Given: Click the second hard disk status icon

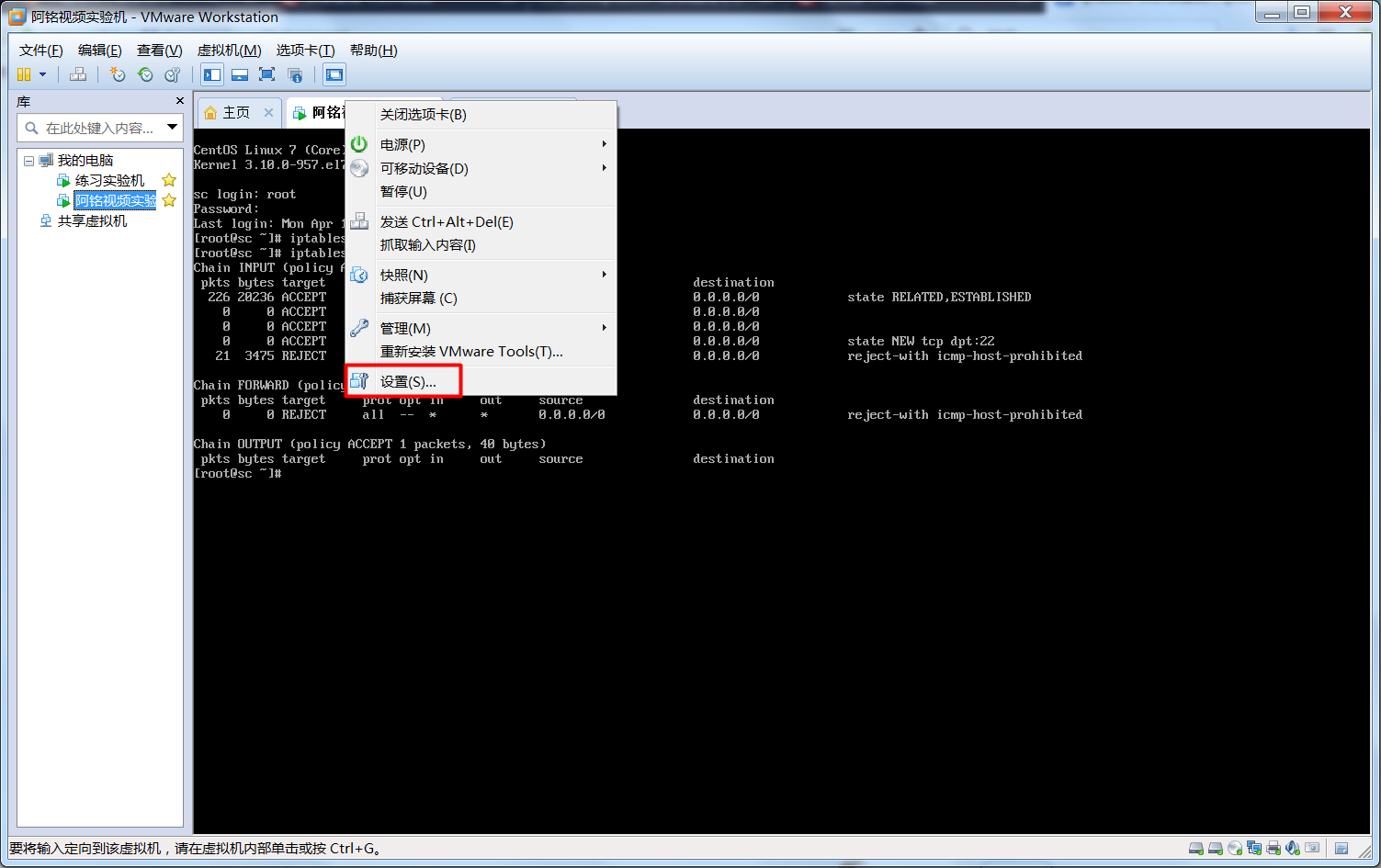Looking at the screenshot, I should click(x=1216, y=848).
